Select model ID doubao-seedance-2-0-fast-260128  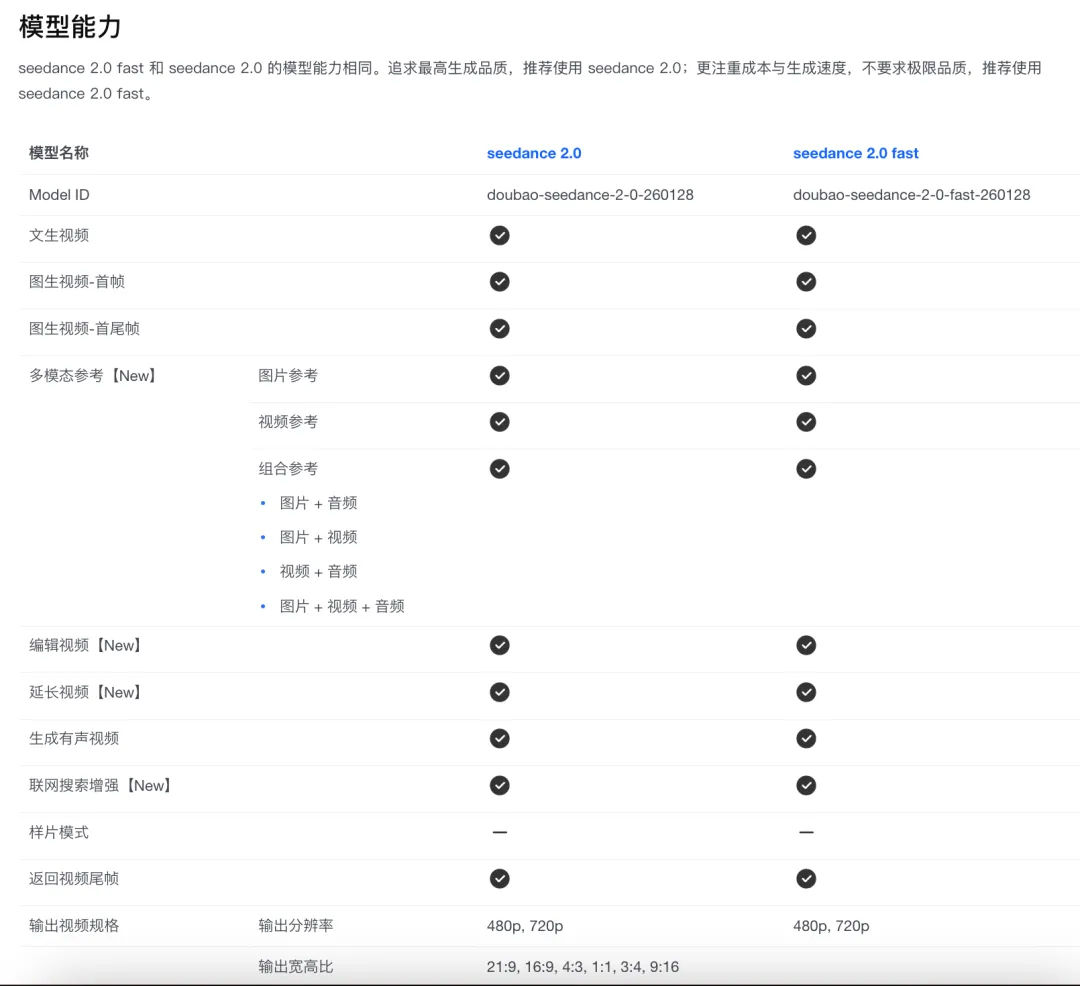point(911,195)
